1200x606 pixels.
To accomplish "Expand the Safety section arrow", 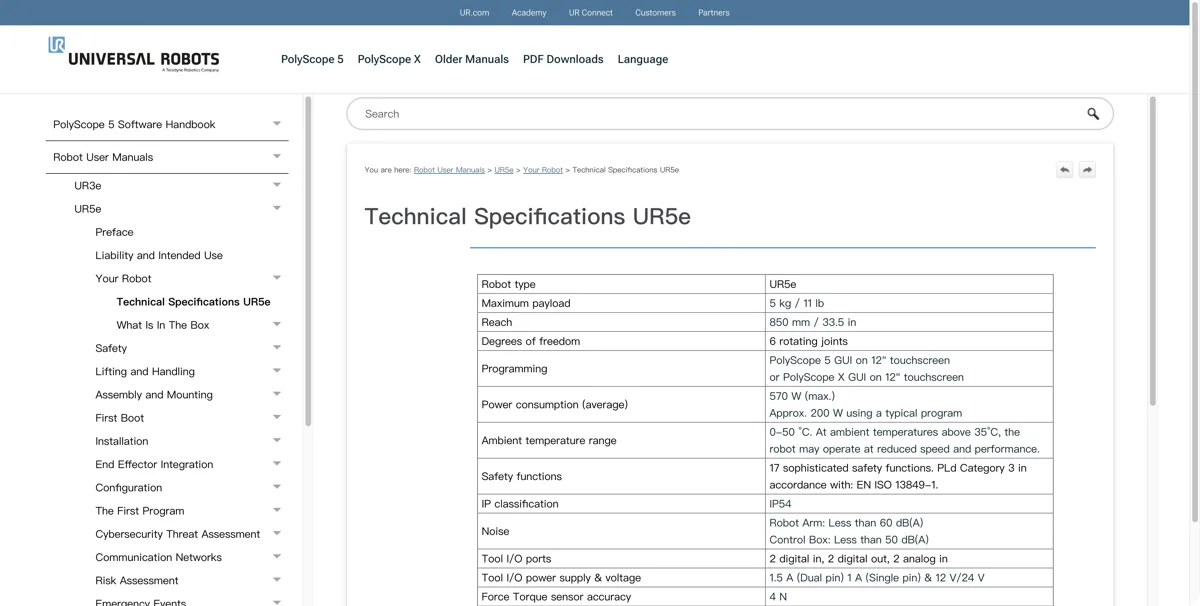I will coord(277,348).
